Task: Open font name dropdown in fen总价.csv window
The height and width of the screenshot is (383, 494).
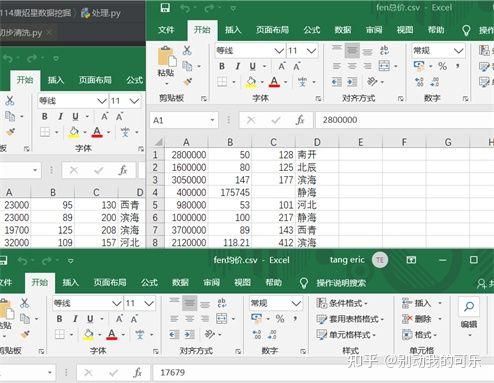Action: click(x=279, y=51)
